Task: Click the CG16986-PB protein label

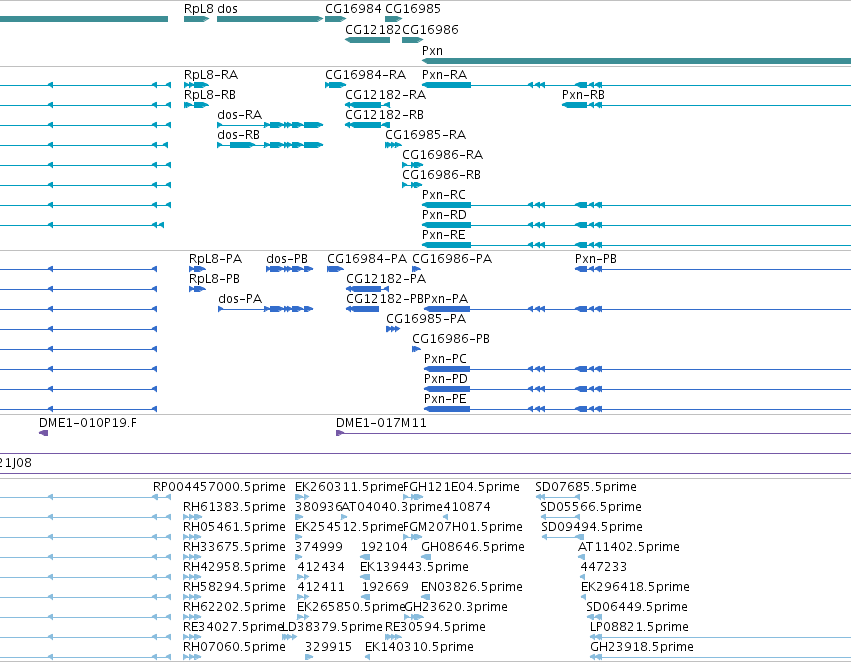Action: point(451,339)
